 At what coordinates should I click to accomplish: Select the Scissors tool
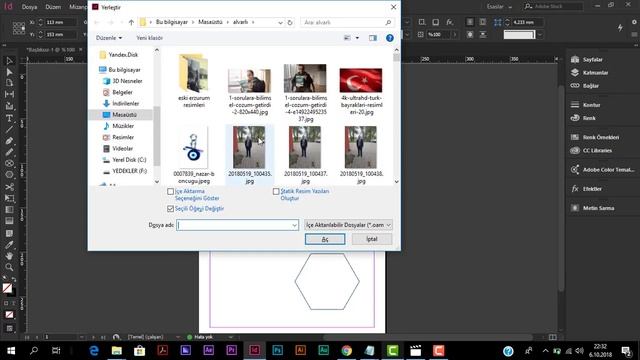click(9, 187)
